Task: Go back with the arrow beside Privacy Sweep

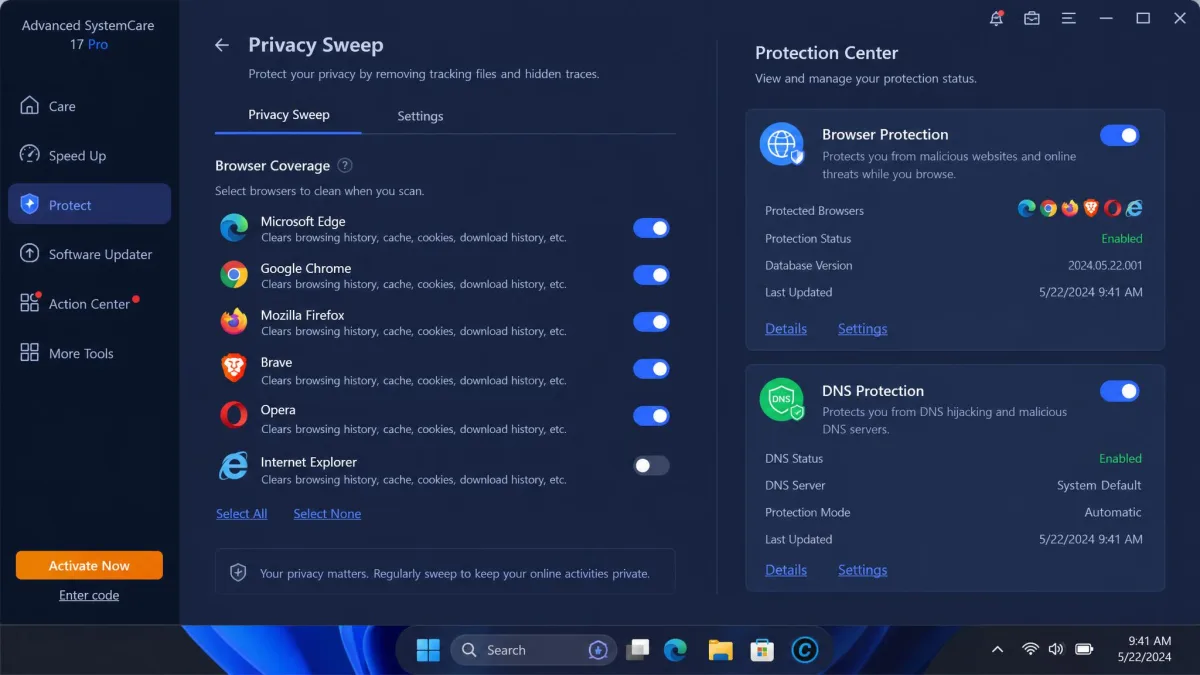Action: click(x=222, y=45)
